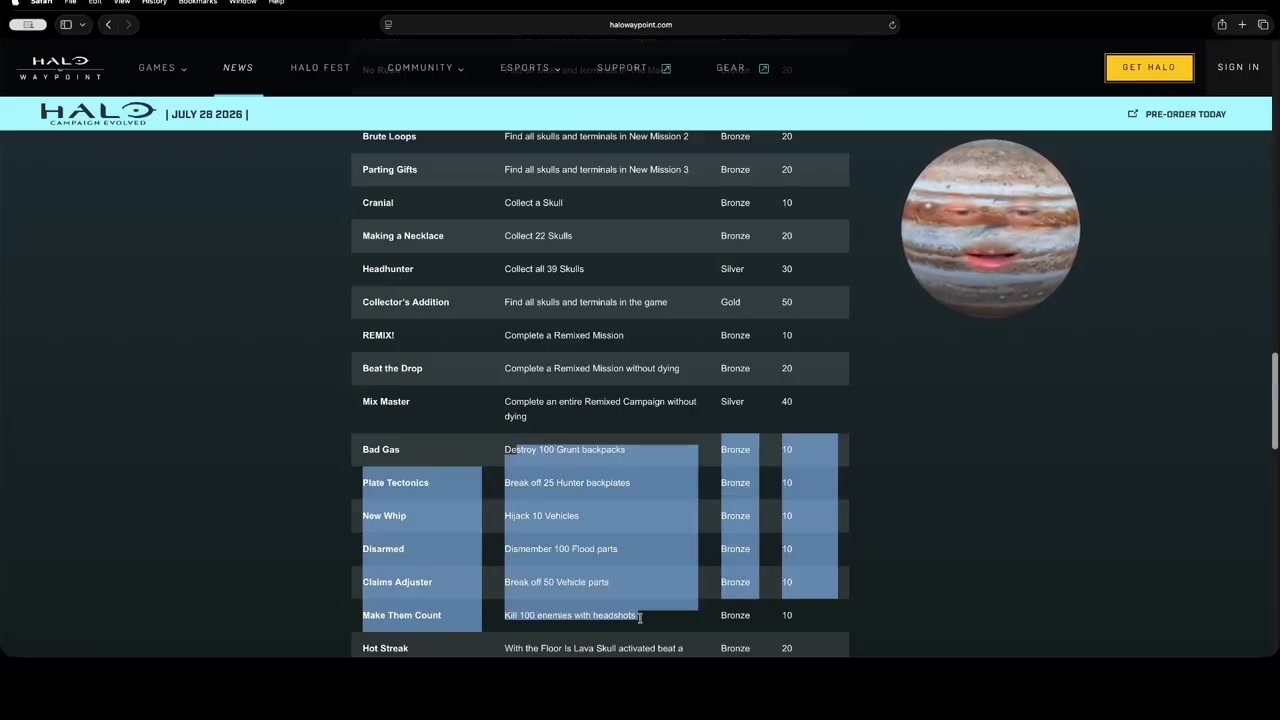
Task: Reload the halowaypoint.com page
Action: 892,25
